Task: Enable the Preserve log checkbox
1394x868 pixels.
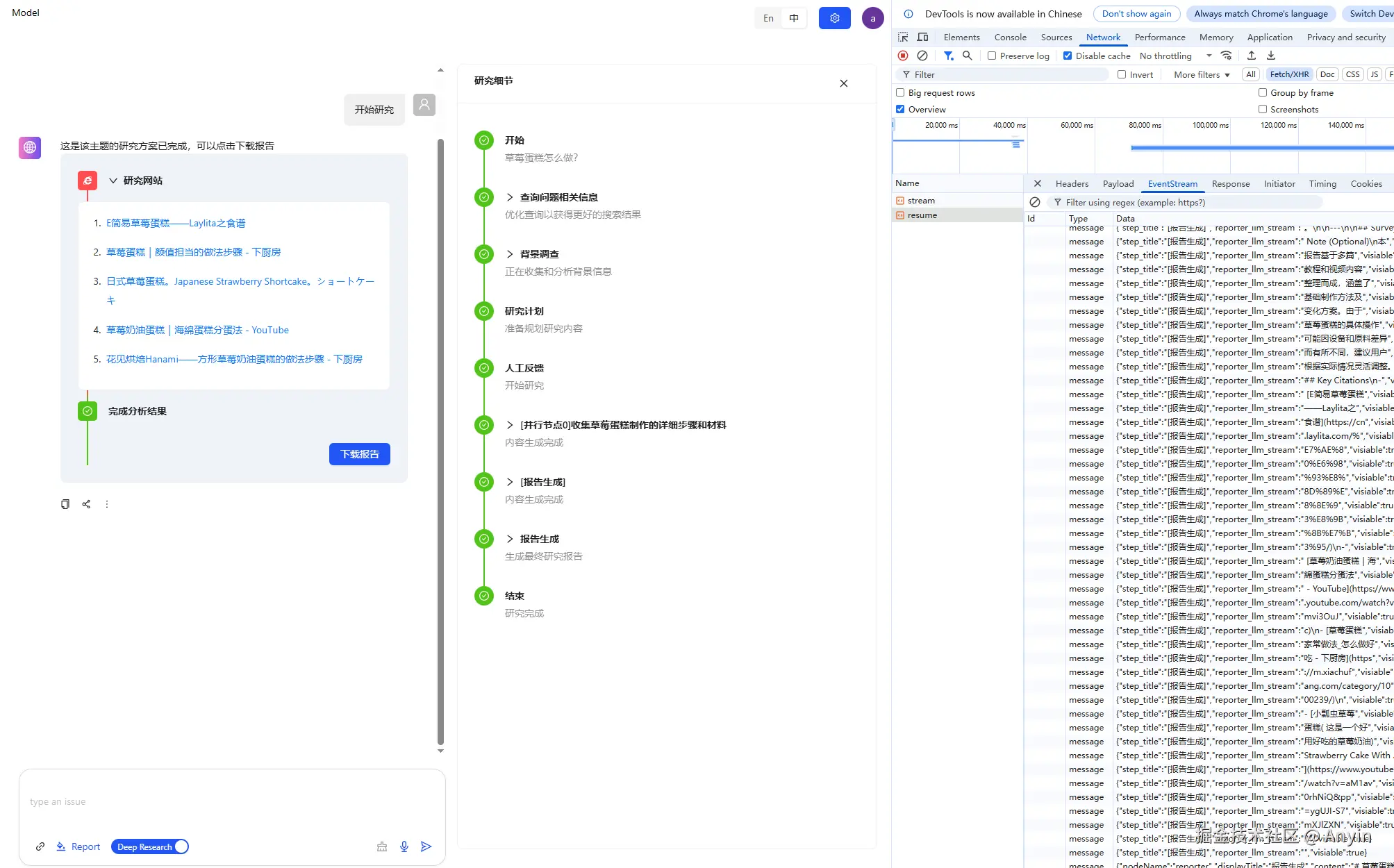Action: click(x=992, y=56)
